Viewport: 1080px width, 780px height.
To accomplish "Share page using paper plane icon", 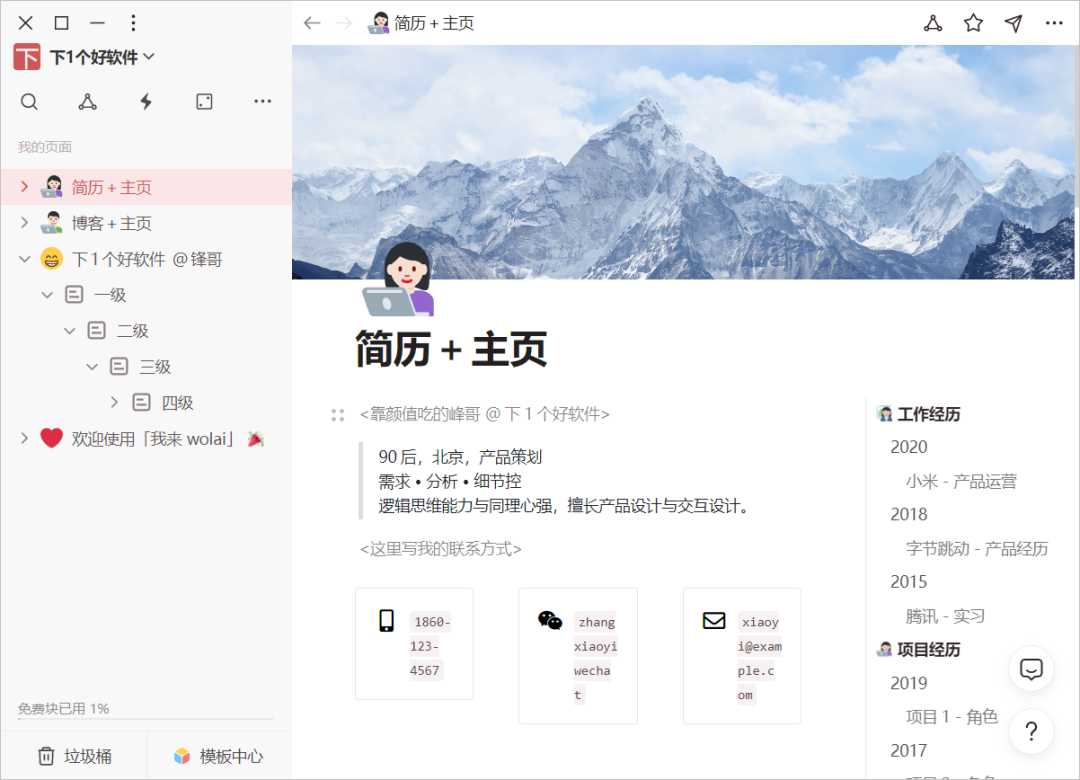I will coord(1013,23).
